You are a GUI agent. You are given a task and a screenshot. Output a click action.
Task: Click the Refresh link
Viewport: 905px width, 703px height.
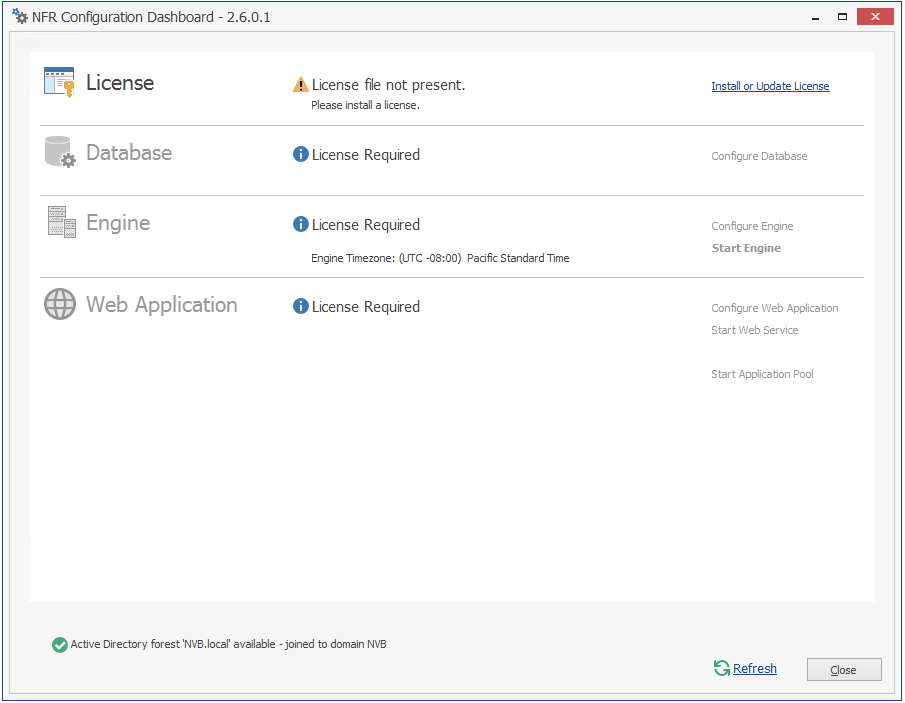click(755, 669)
